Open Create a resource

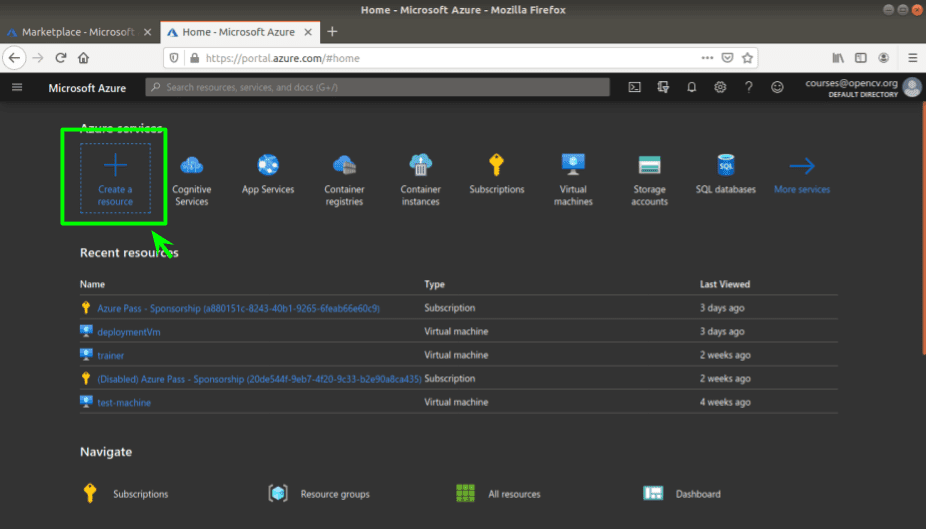(115, 178)
